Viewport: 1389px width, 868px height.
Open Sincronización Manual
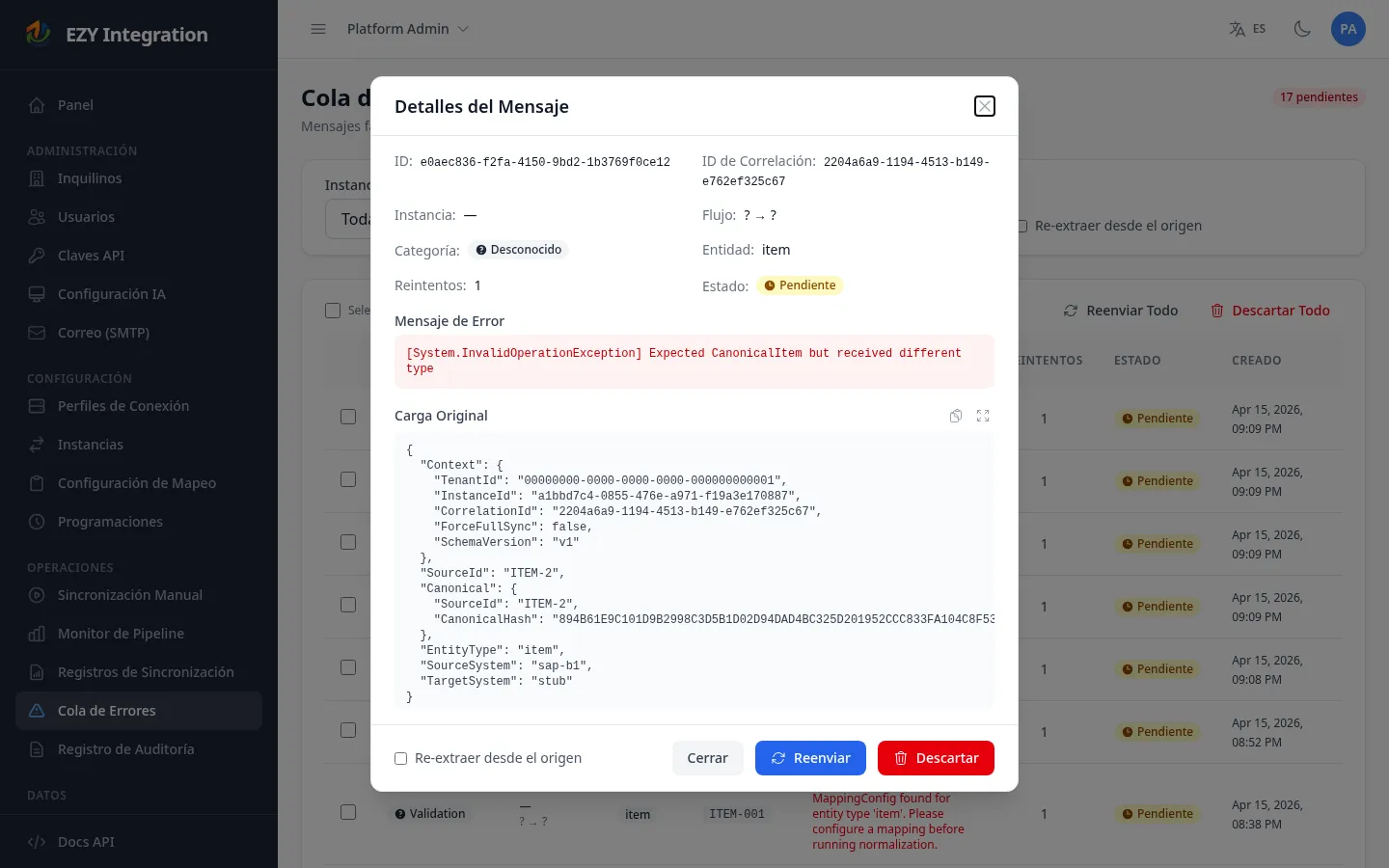(139, 595)
